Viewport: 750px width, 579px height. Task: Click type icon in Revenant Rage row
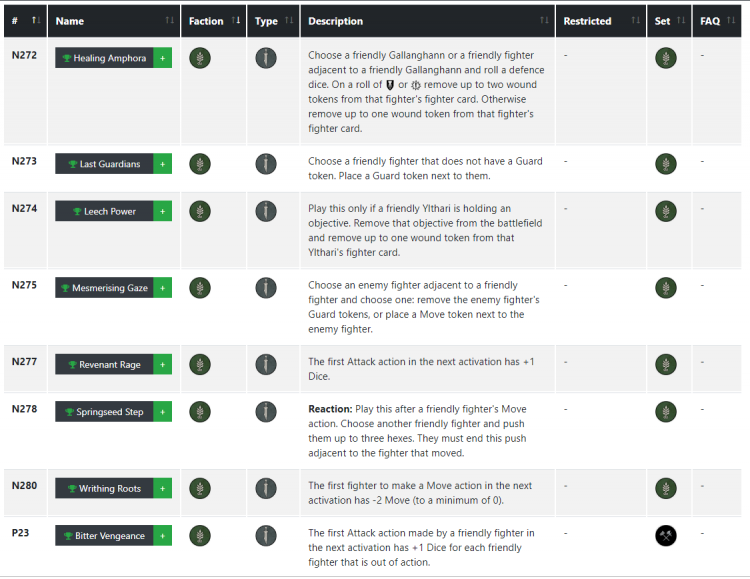265,365
